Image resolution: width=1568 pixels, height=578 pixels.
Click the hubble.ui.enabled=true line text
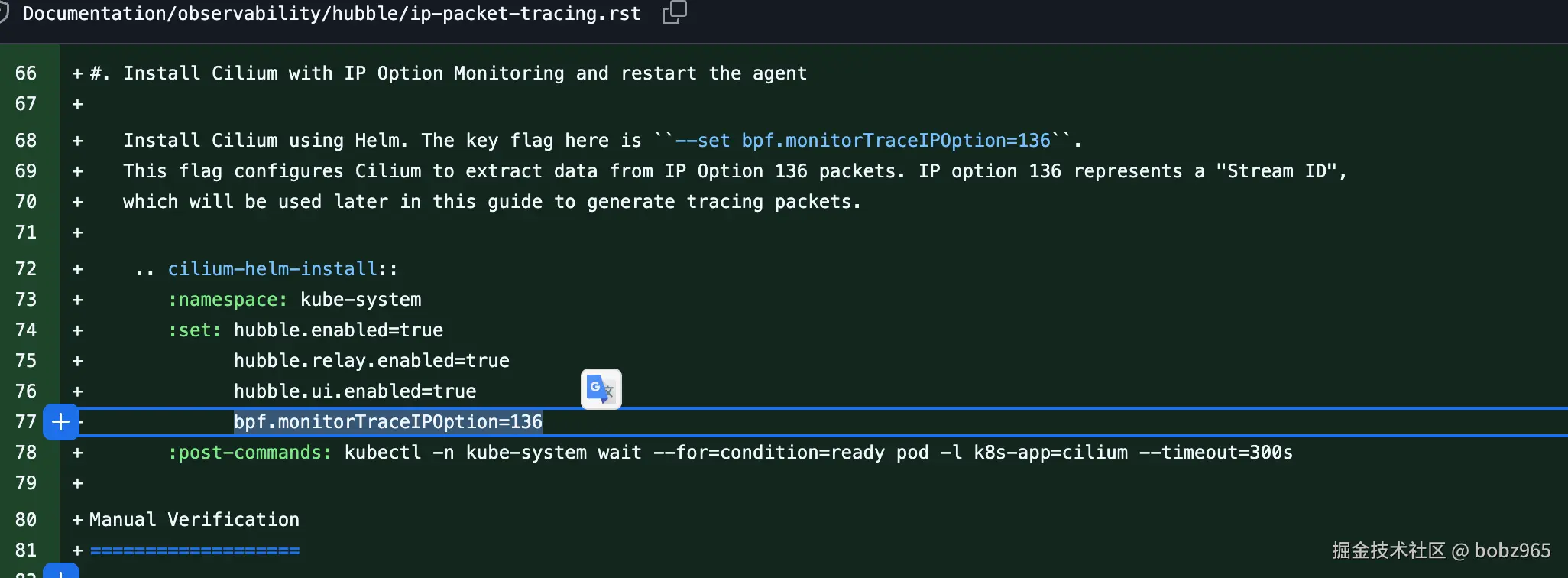pos(355,391)
